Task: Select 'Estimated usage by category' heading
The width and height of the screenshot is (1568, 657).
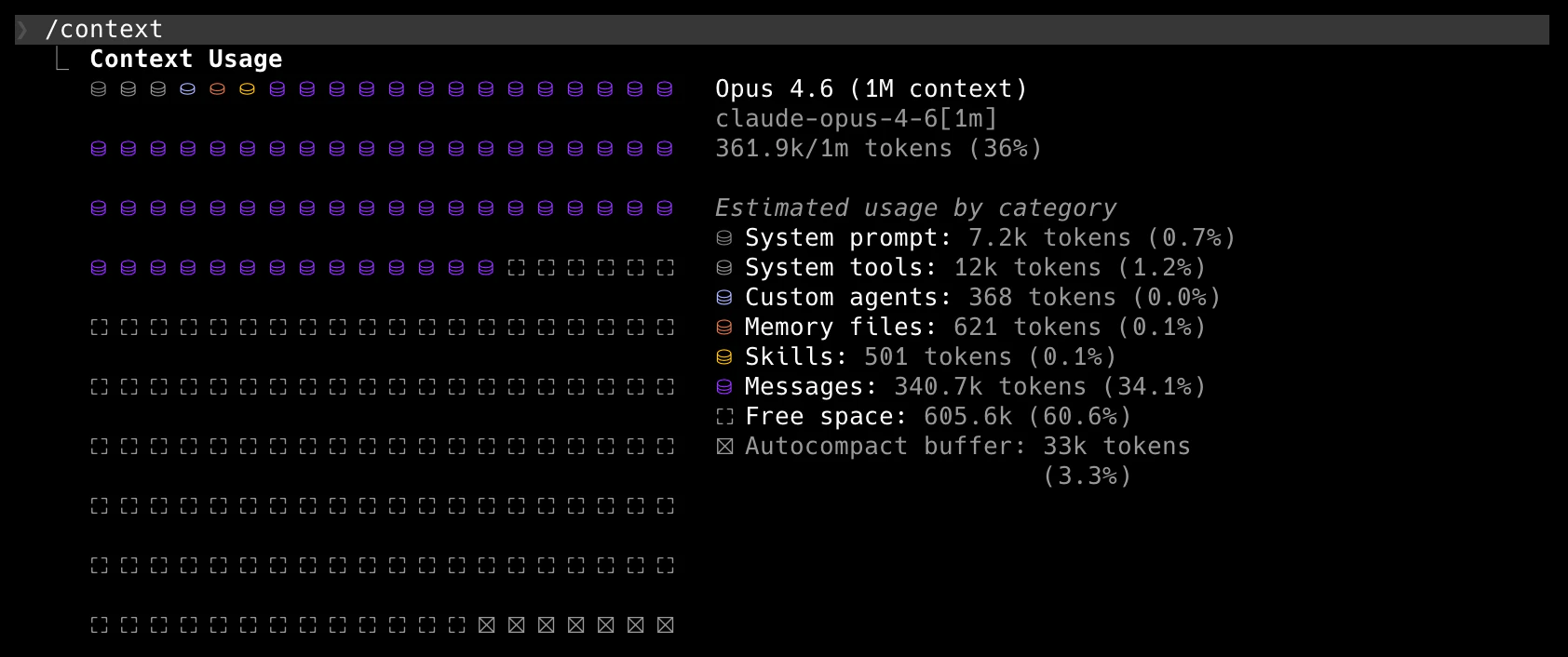Action: click(x=916, y=208)
